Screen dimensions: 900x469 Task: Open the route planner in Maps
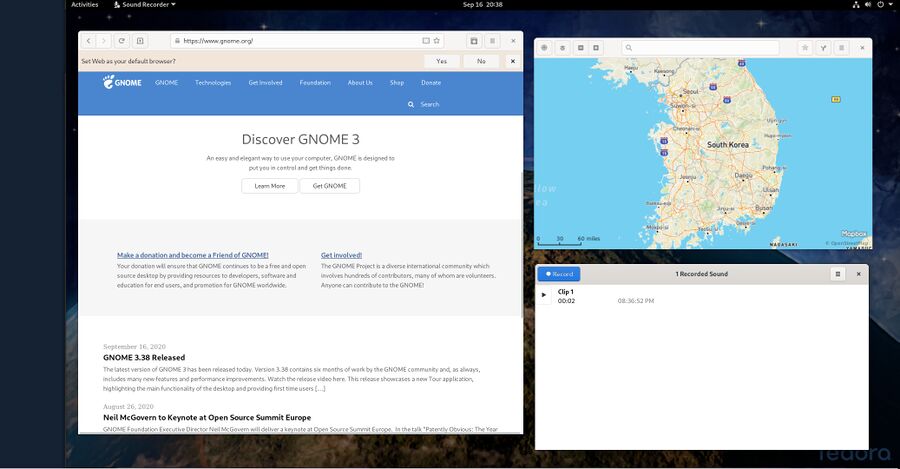823,48
